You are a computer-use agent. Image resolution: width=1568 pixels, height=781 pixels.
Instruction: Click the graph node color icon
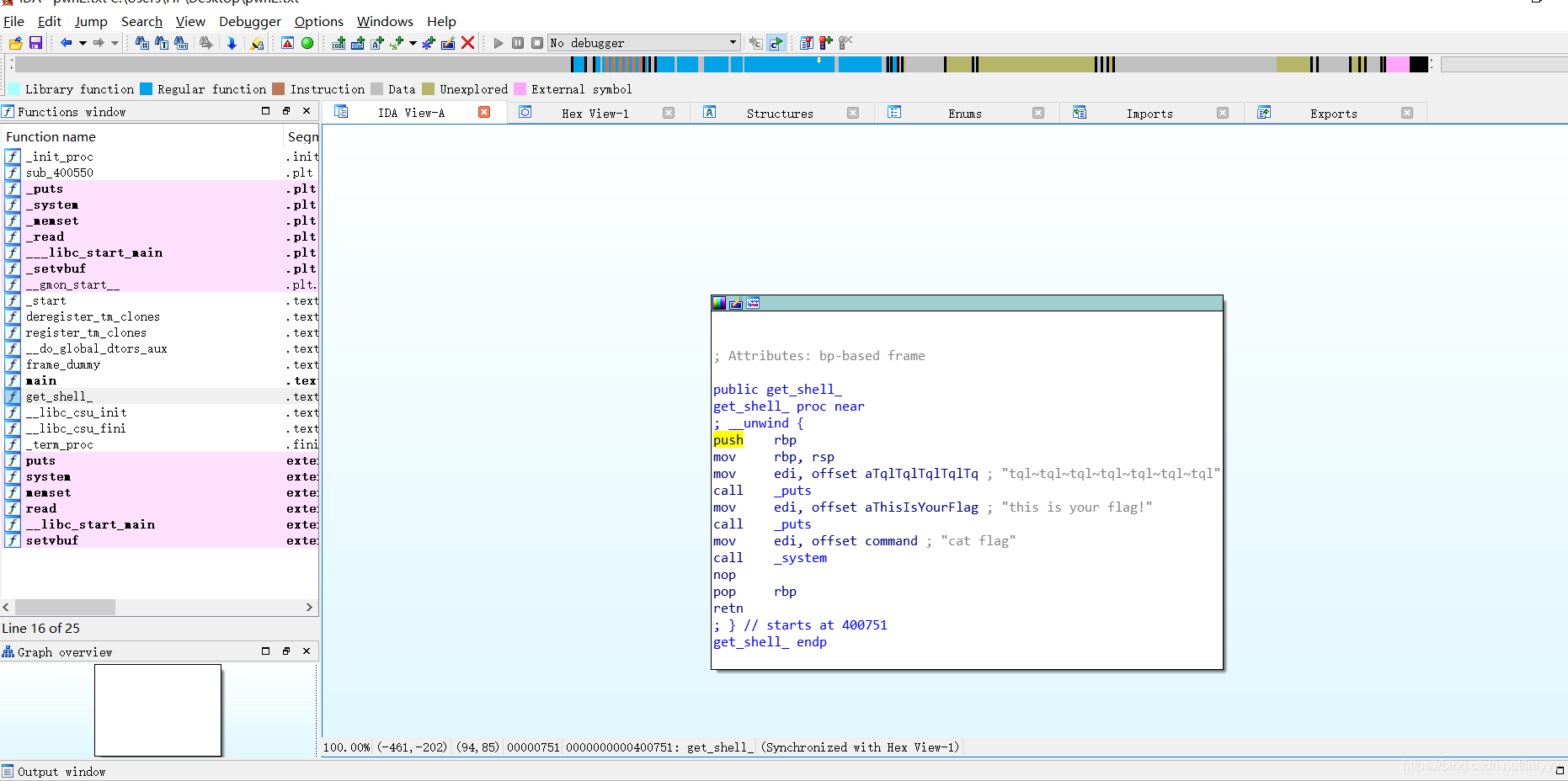click(x=719, y=303)
